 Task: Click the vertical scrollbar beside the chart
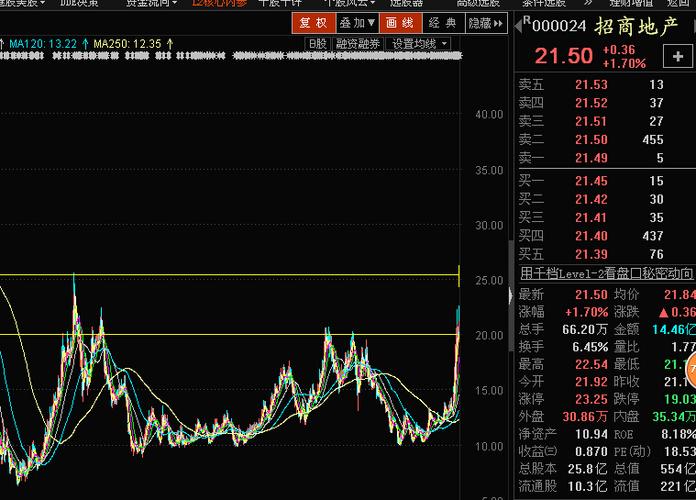point(511,270)
